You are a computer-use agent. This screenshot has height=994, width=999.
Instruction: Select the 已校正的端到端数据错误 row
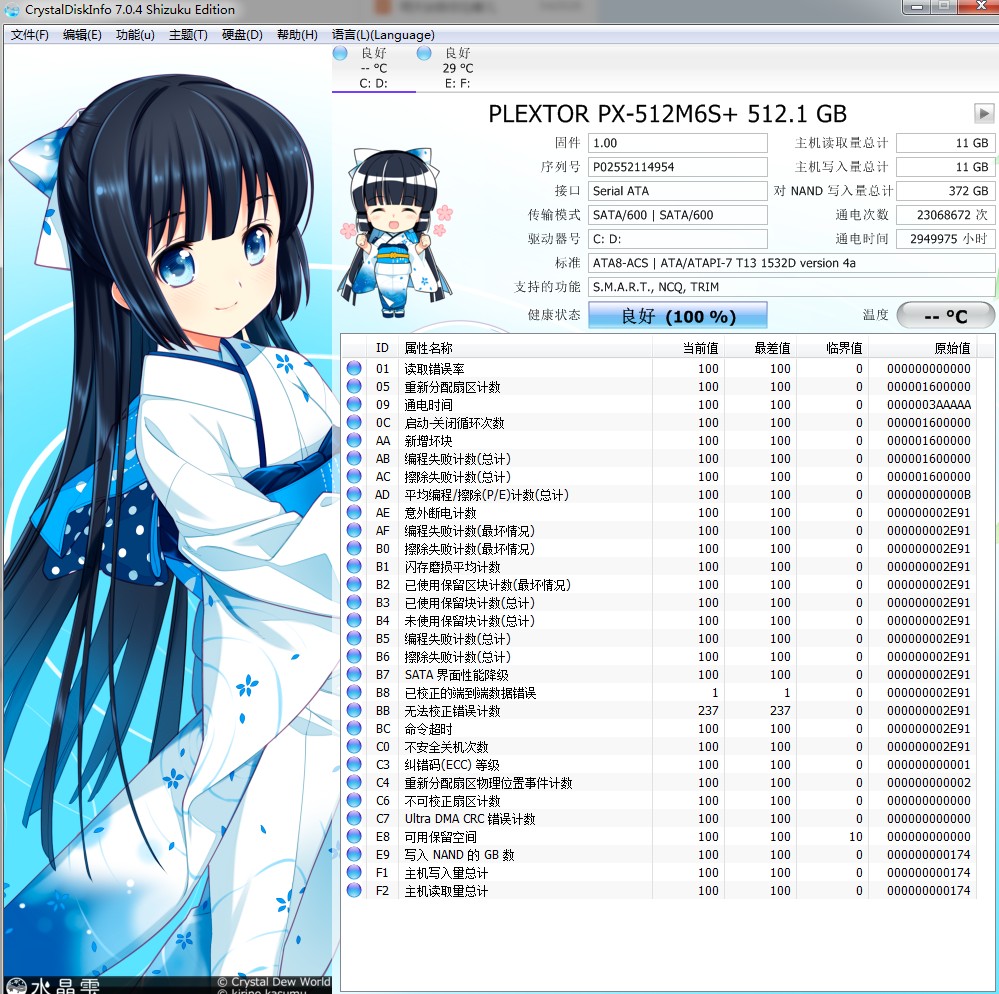pos(660,693)
